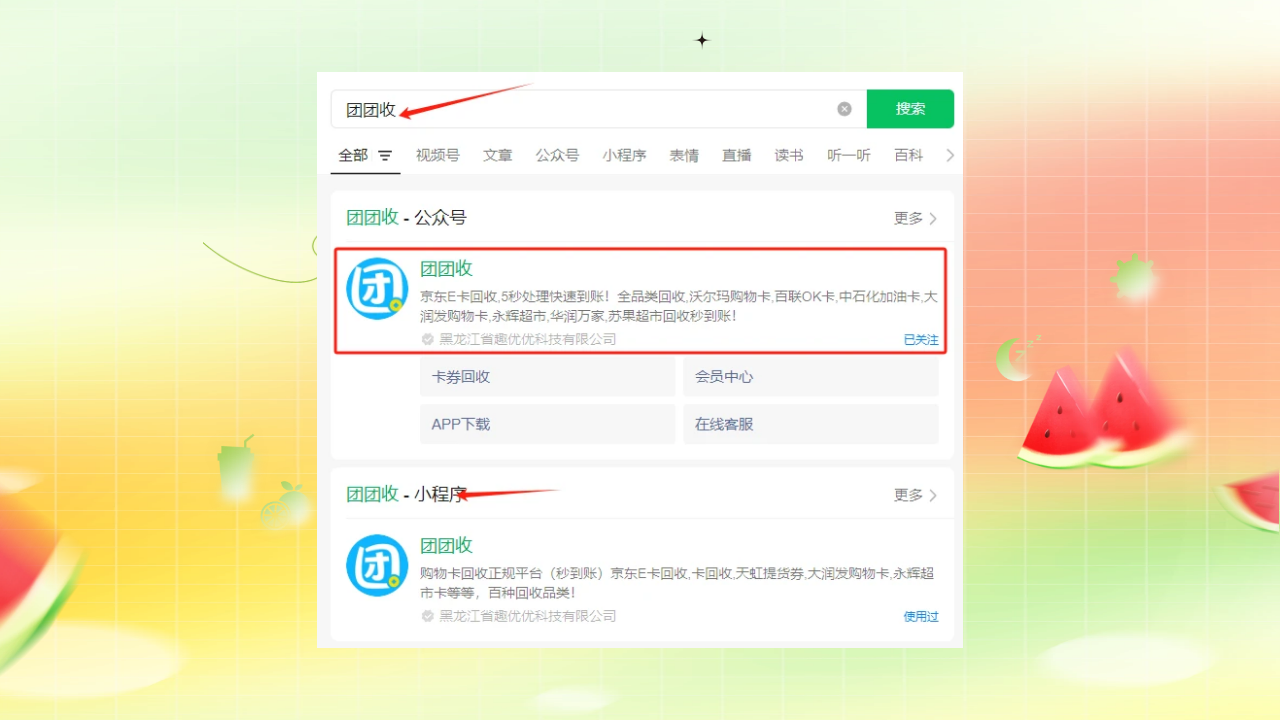Open the filter icon beside 全部
The width and height of the screenshot is (1280, 720).
[x=385, y=156]
